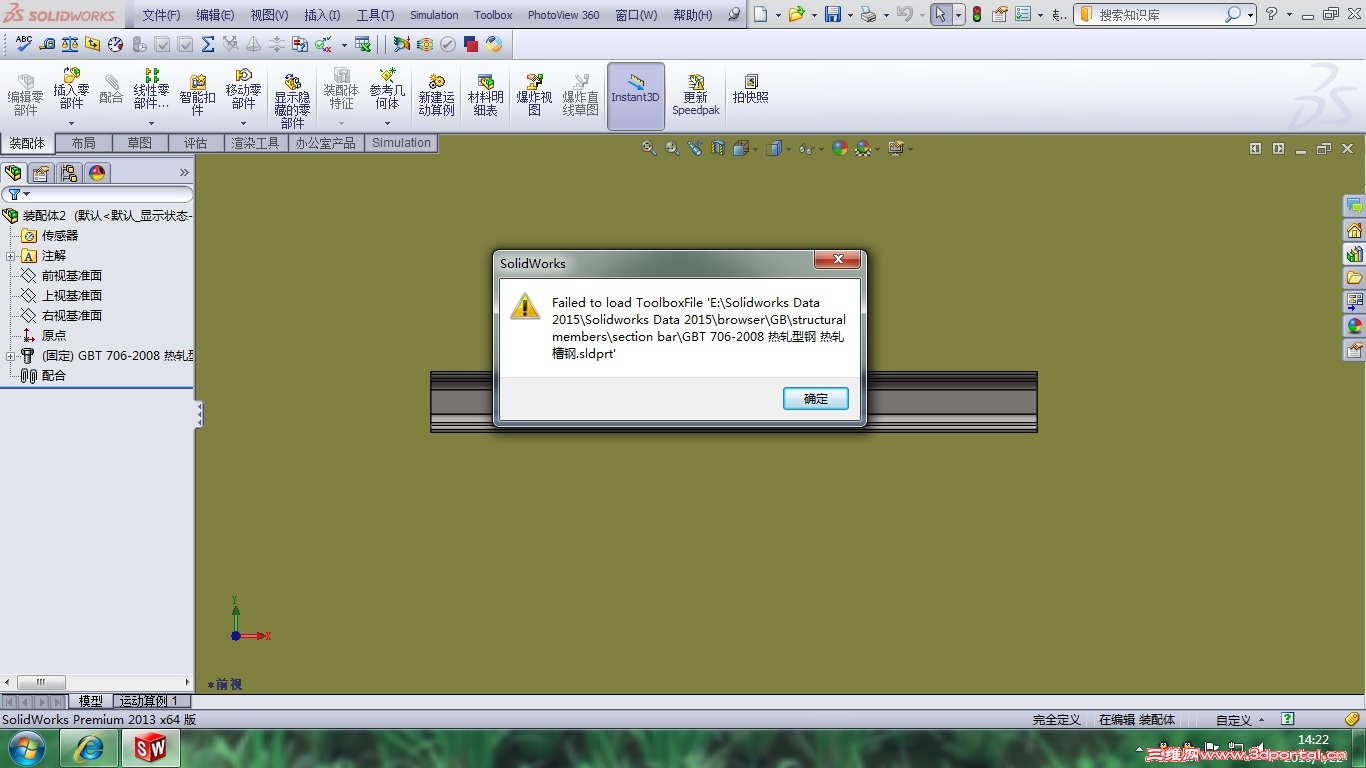Viewport: 1366px width, 768px height.
Task: Click the 线性零部件 pattern tool
Action: [x=152, y=89]
